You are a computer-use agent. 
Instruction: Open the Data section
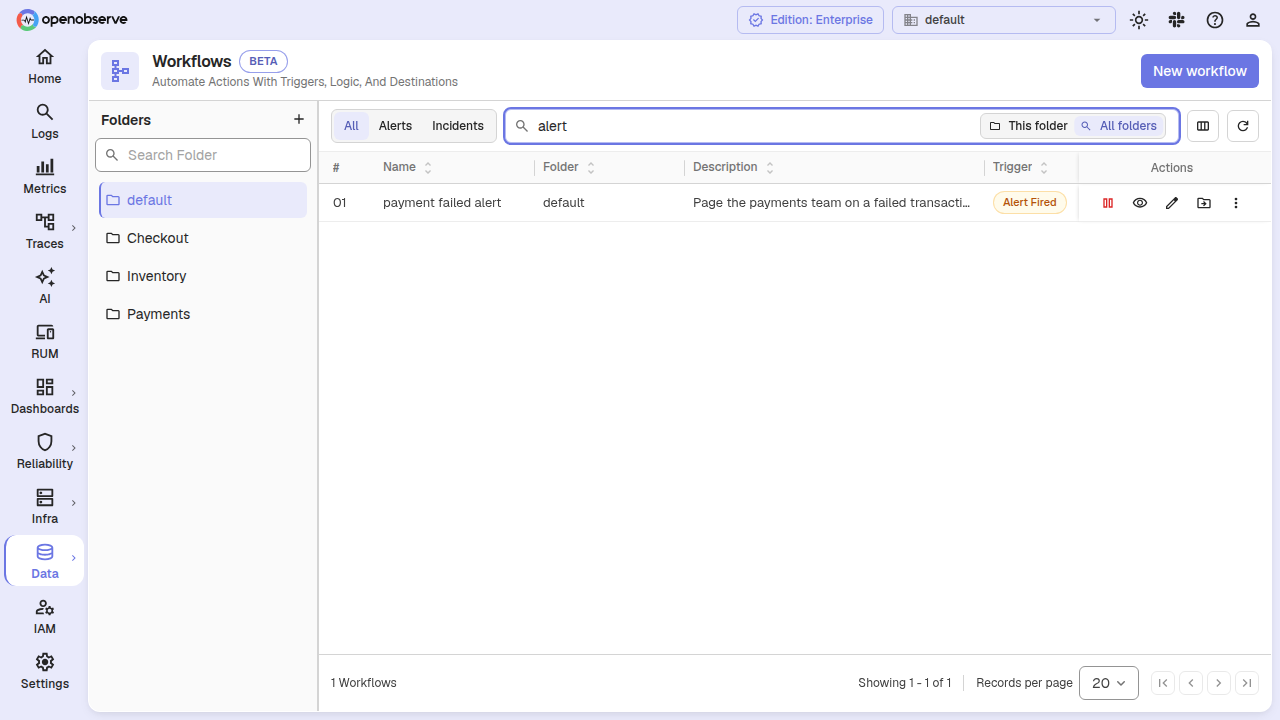click(x=44, y=562)
